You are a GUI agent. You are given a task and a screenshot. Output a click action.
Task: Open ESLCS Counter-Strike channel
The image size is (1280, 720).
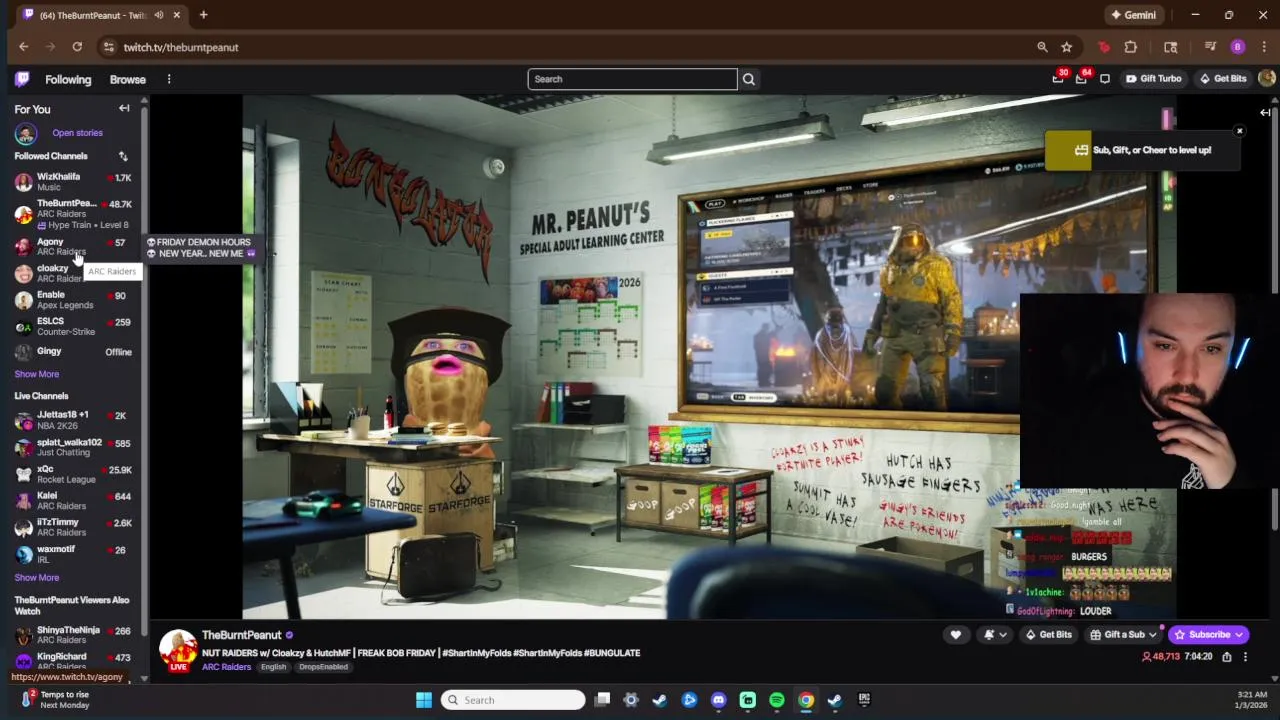[73, 326]
